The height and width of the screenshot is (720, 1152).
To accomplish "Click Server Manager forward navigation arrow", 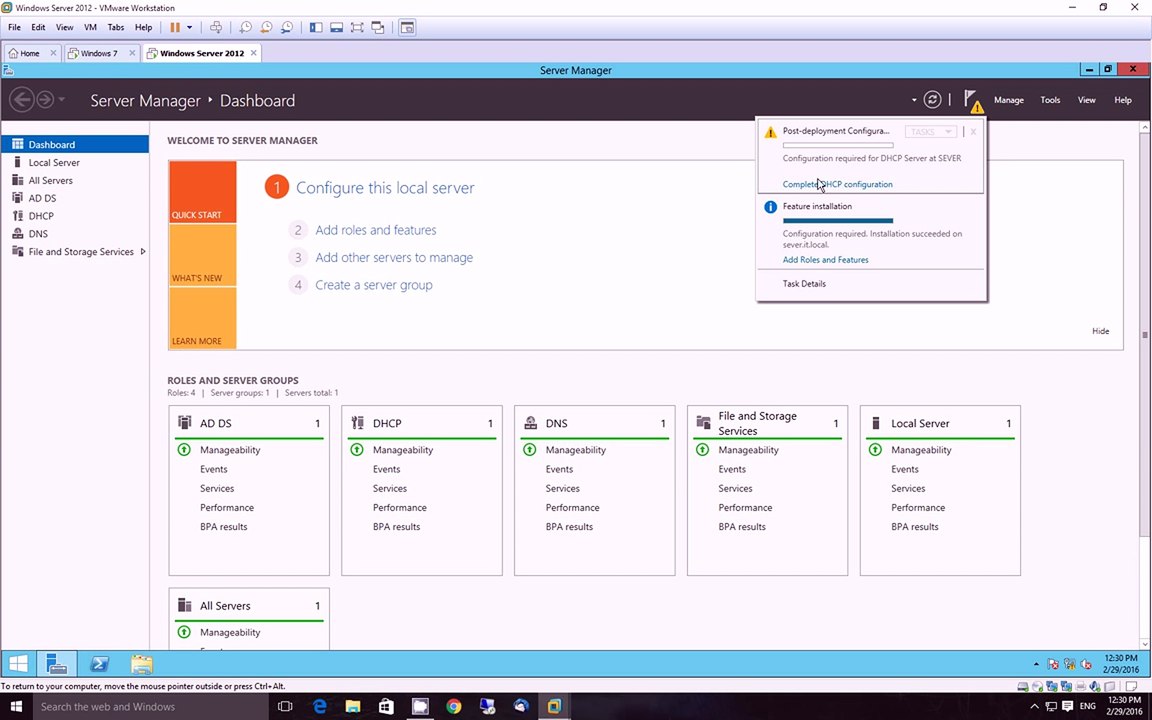I will [x=45, y=99].
